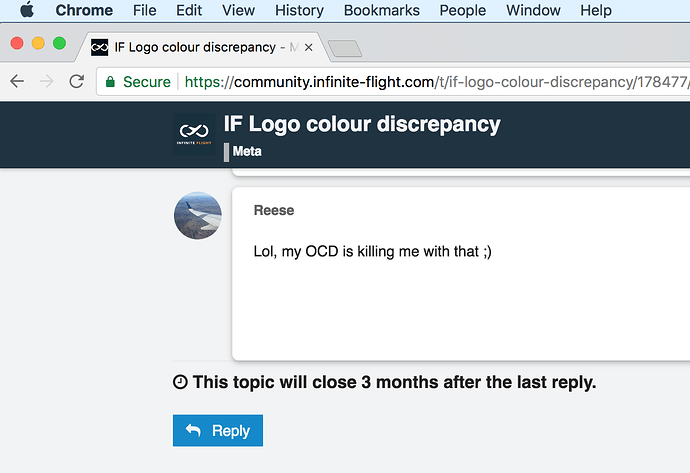Open the Bookmarks menu
The image size is (690, 473).
point(381,11)
